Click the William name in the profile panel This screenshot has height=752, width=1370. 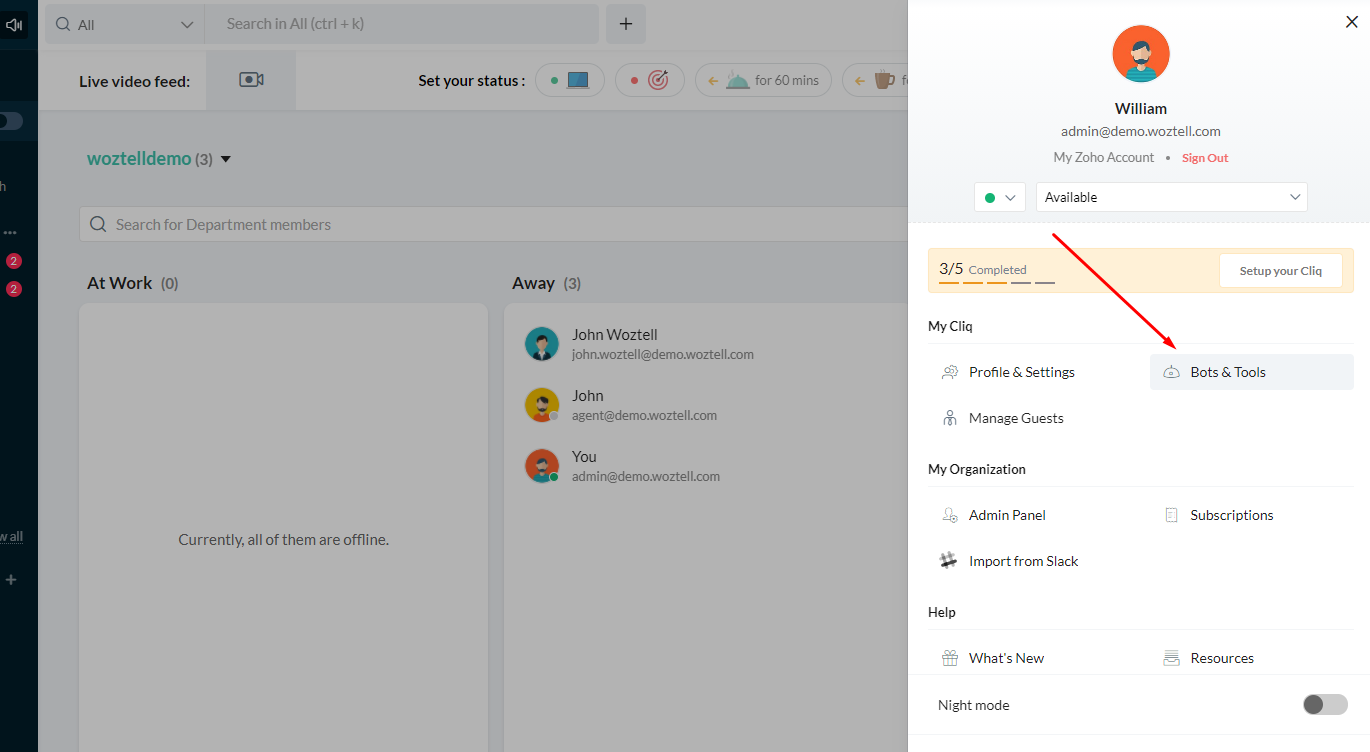coord(1141,108)
